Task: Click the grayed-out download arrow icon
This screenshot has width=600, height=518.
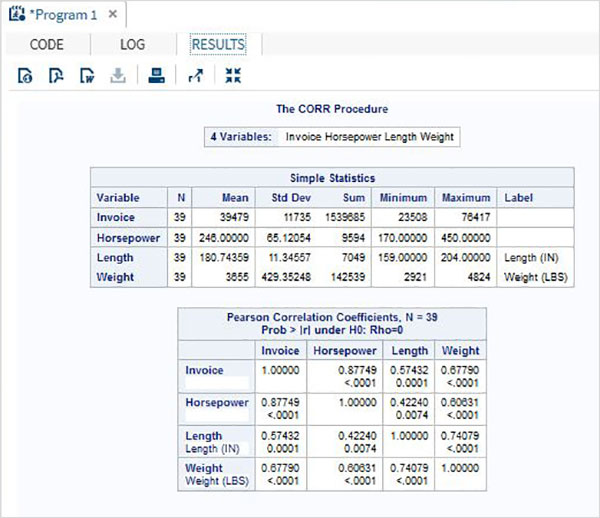Action: [118, 76]
